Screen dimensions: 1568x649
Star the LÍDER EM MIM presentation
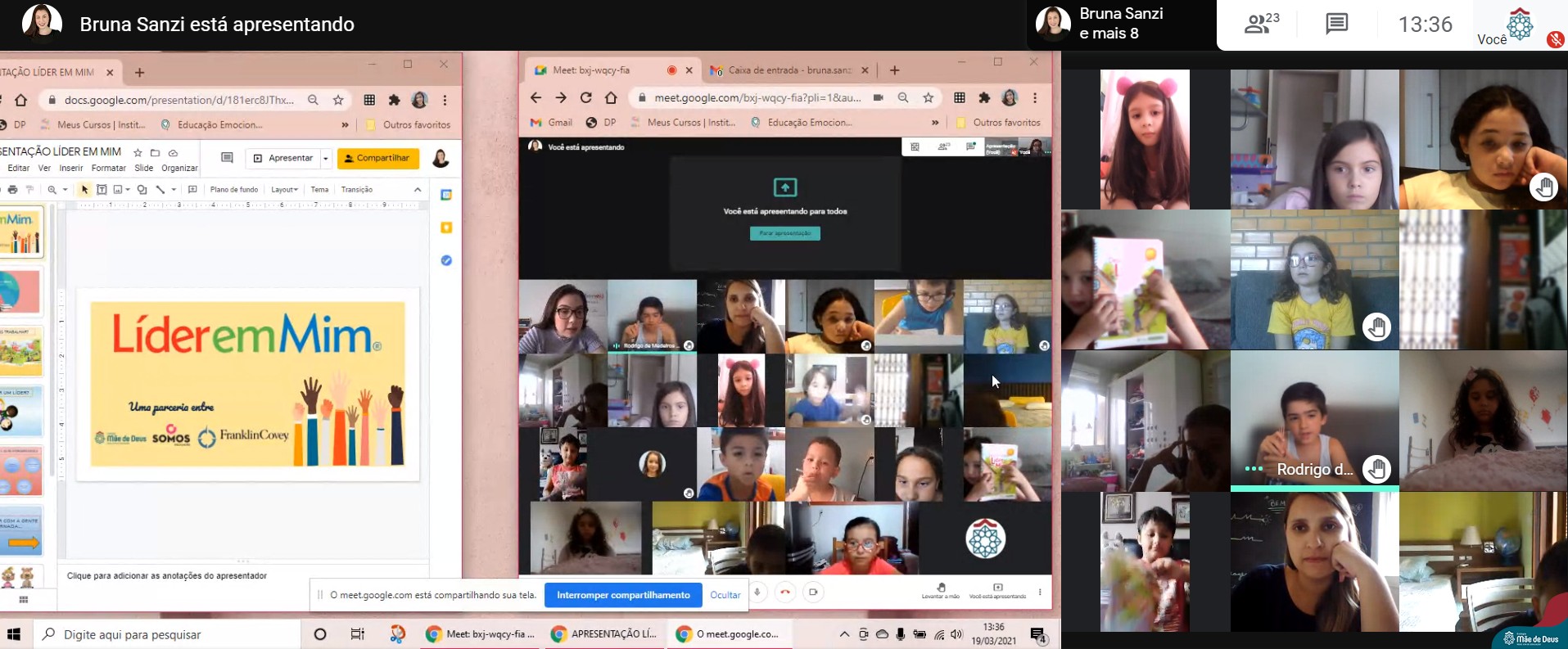click(138, 152)
